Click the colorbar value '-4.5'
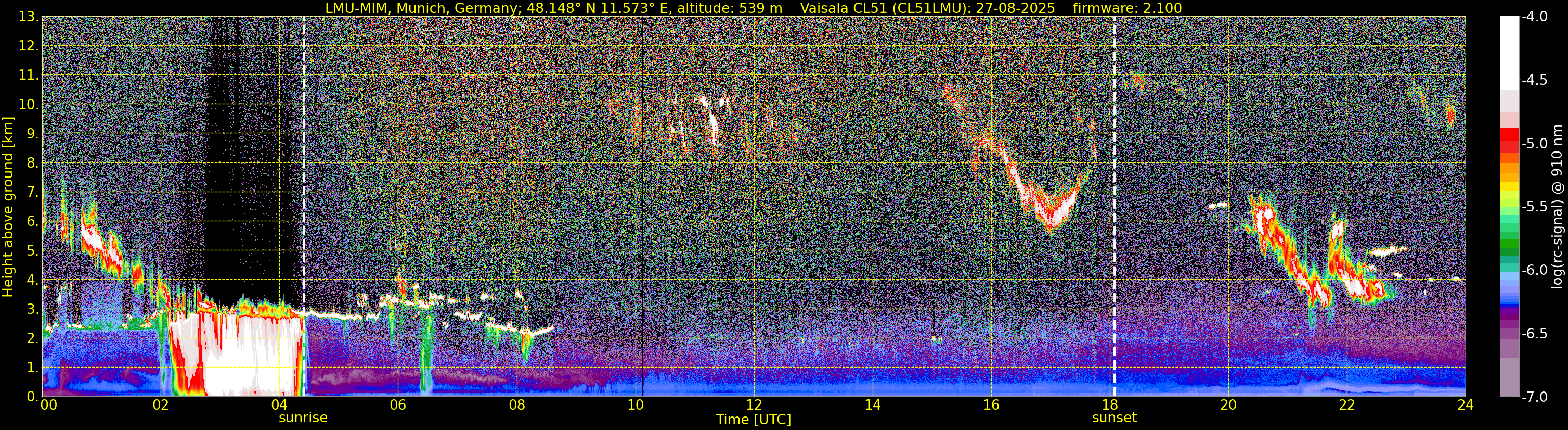The image size is (1568, 430). (x=1535, y=80)
